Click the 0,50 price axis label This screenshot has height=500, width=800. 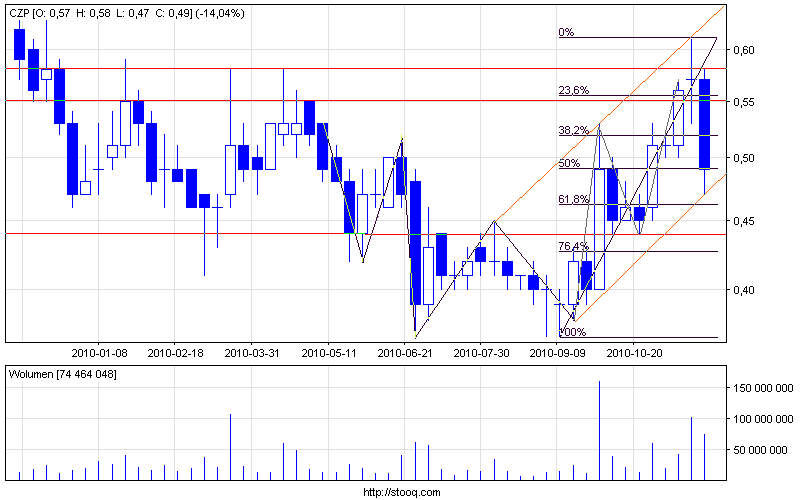(x=744, y=158)
